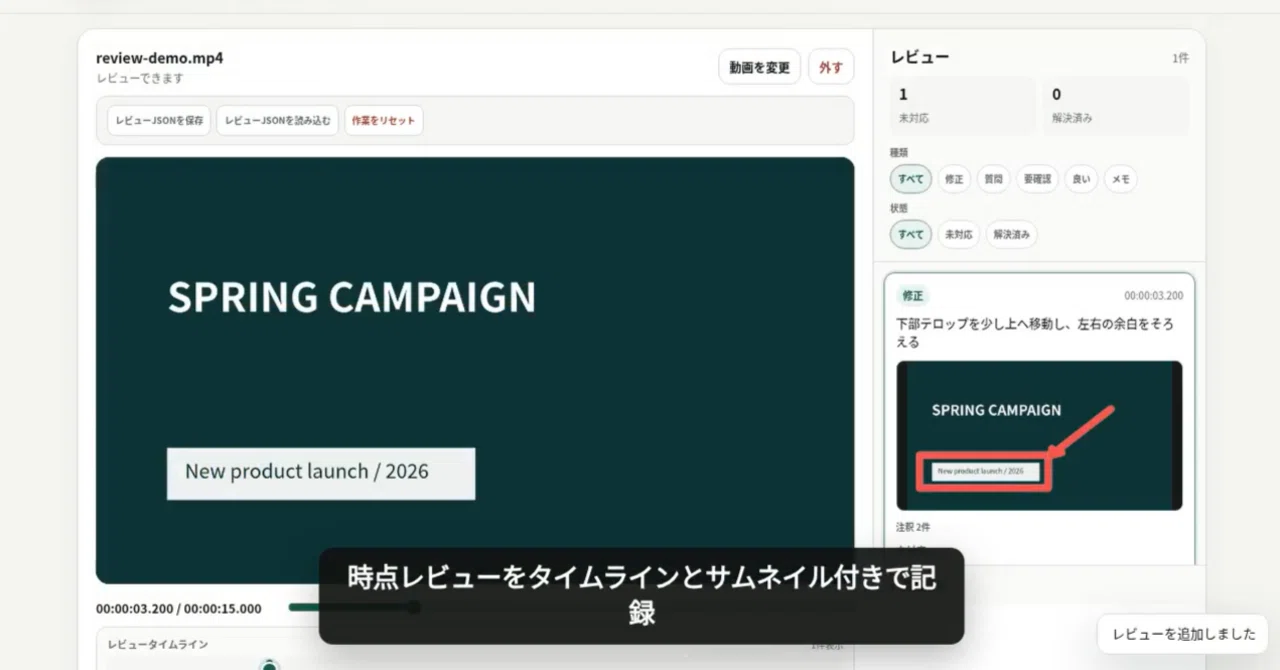Viewport: 1280px width, 670px height.
Task: Open the SPRING CAMPAIGN thumbnail in the review card
Action: [1039, 435]
